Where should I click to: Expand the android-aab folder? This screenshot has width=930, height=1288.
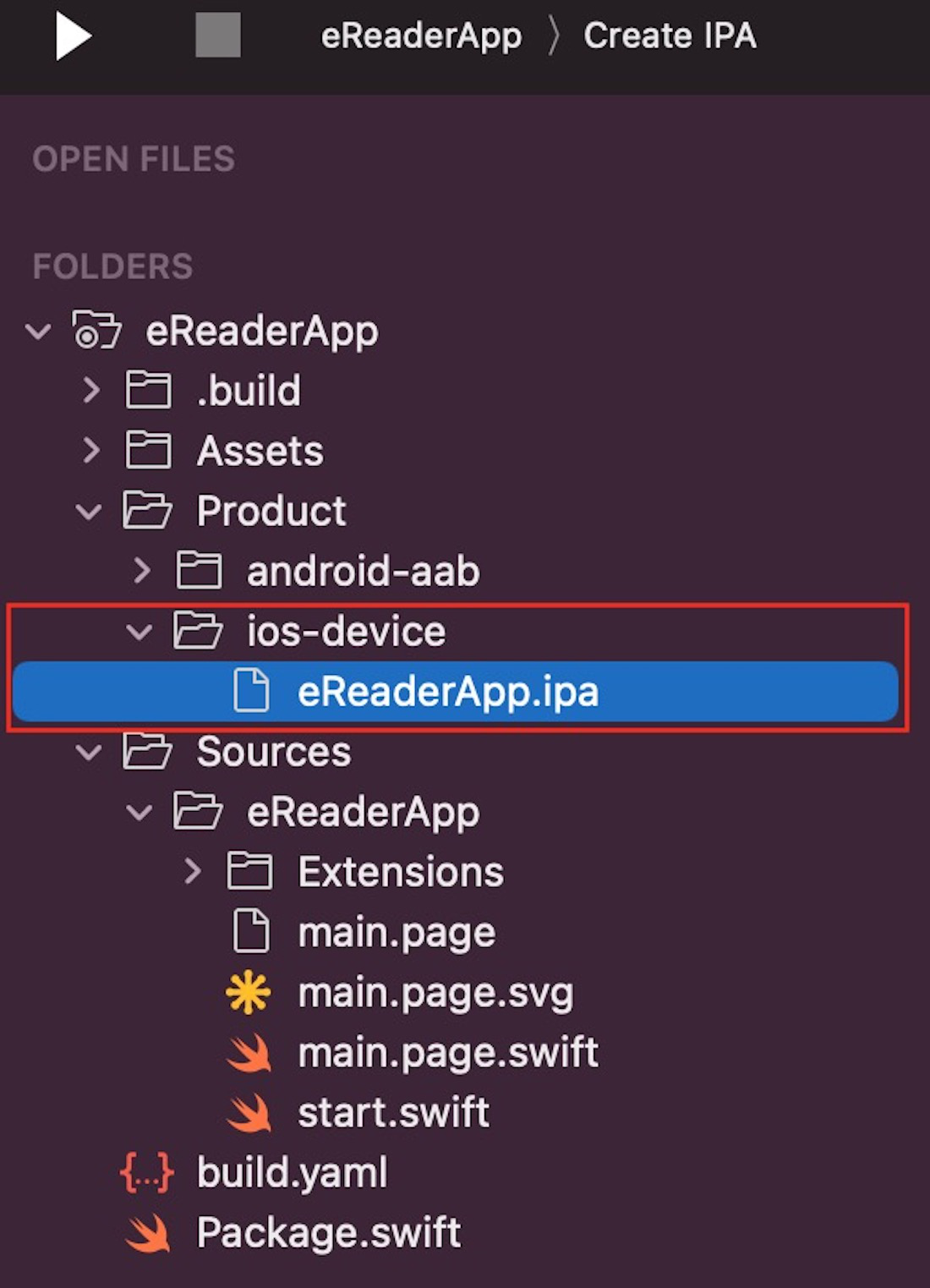tap(141, 571)
